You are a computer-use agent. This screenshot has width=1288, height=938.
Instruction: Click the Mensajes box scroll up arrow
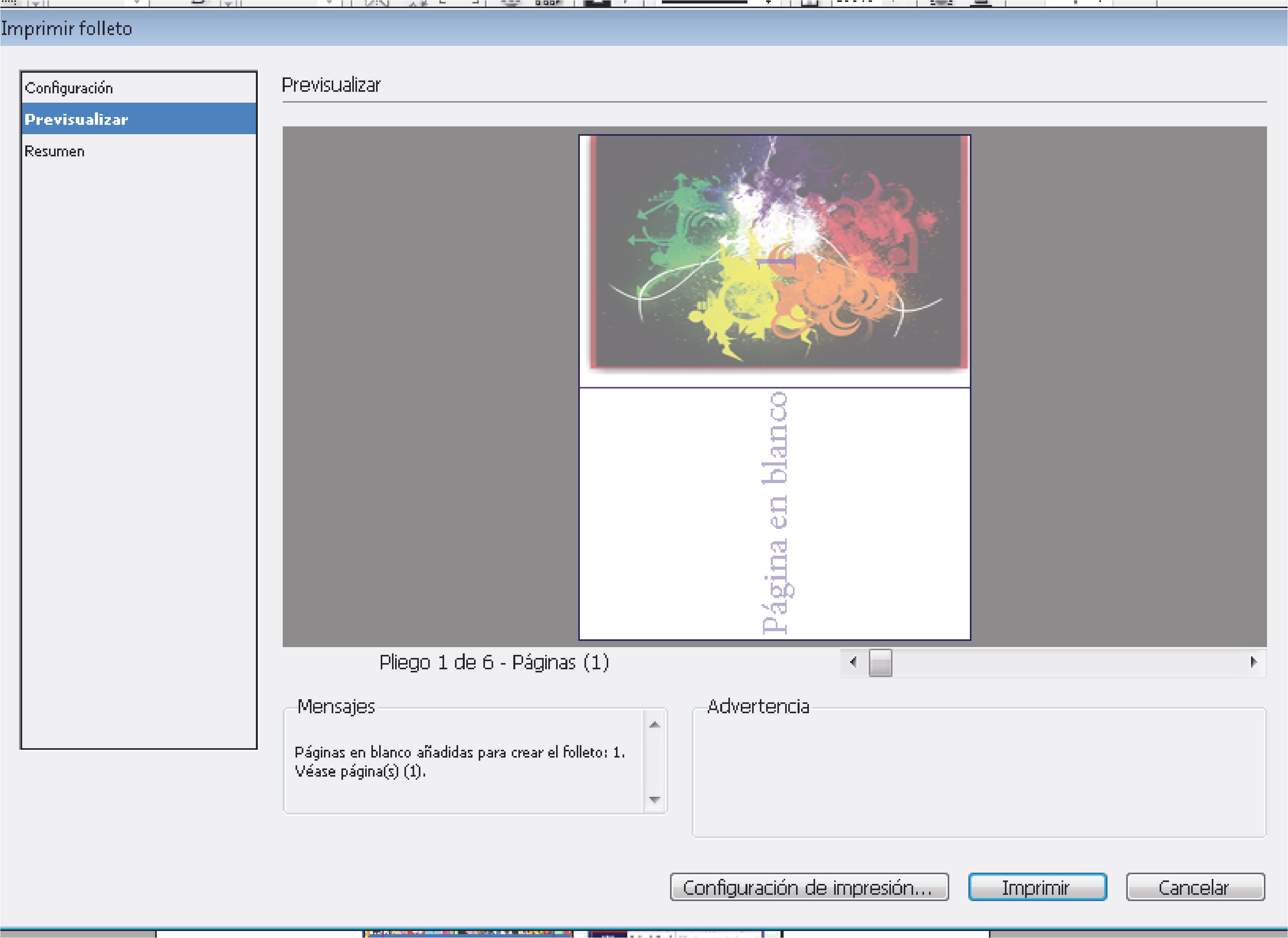(655, 724)
